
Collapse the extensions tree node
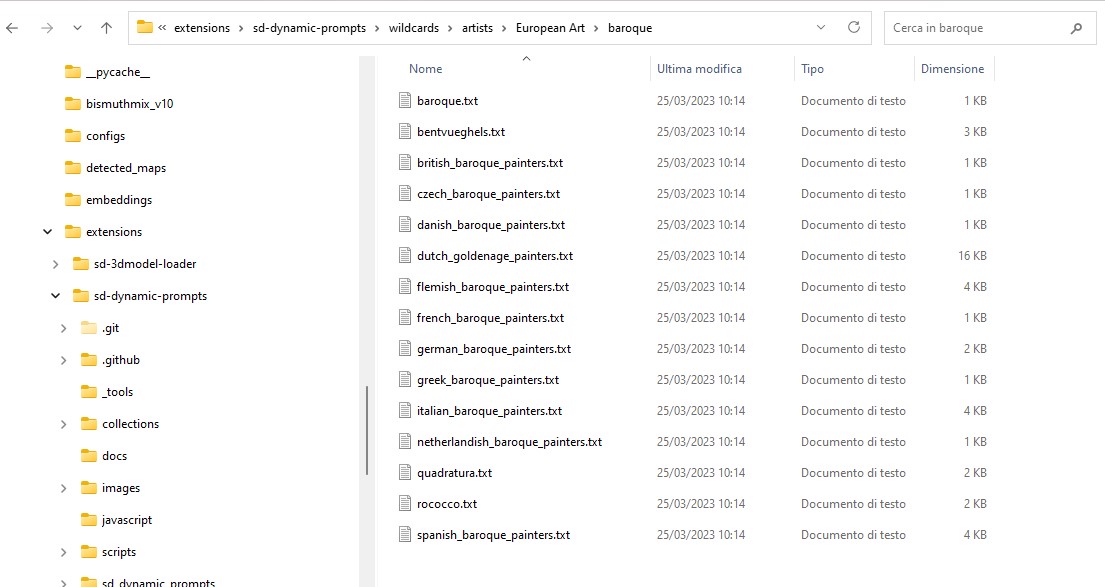click(x=47, y=231)
